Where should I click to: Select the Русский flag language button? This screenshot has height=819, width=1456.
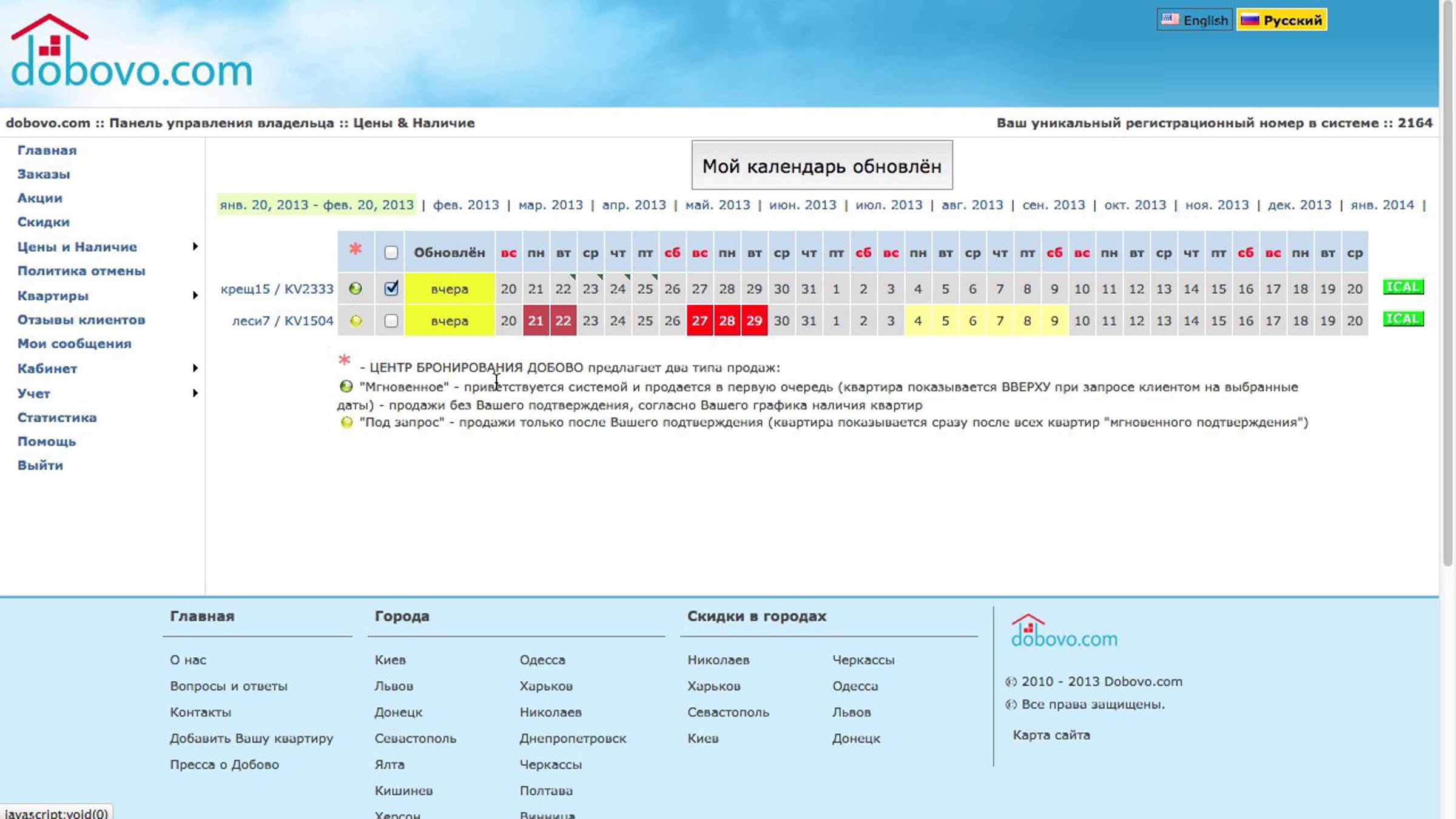pyautogui.click(x=1281, y=20)
